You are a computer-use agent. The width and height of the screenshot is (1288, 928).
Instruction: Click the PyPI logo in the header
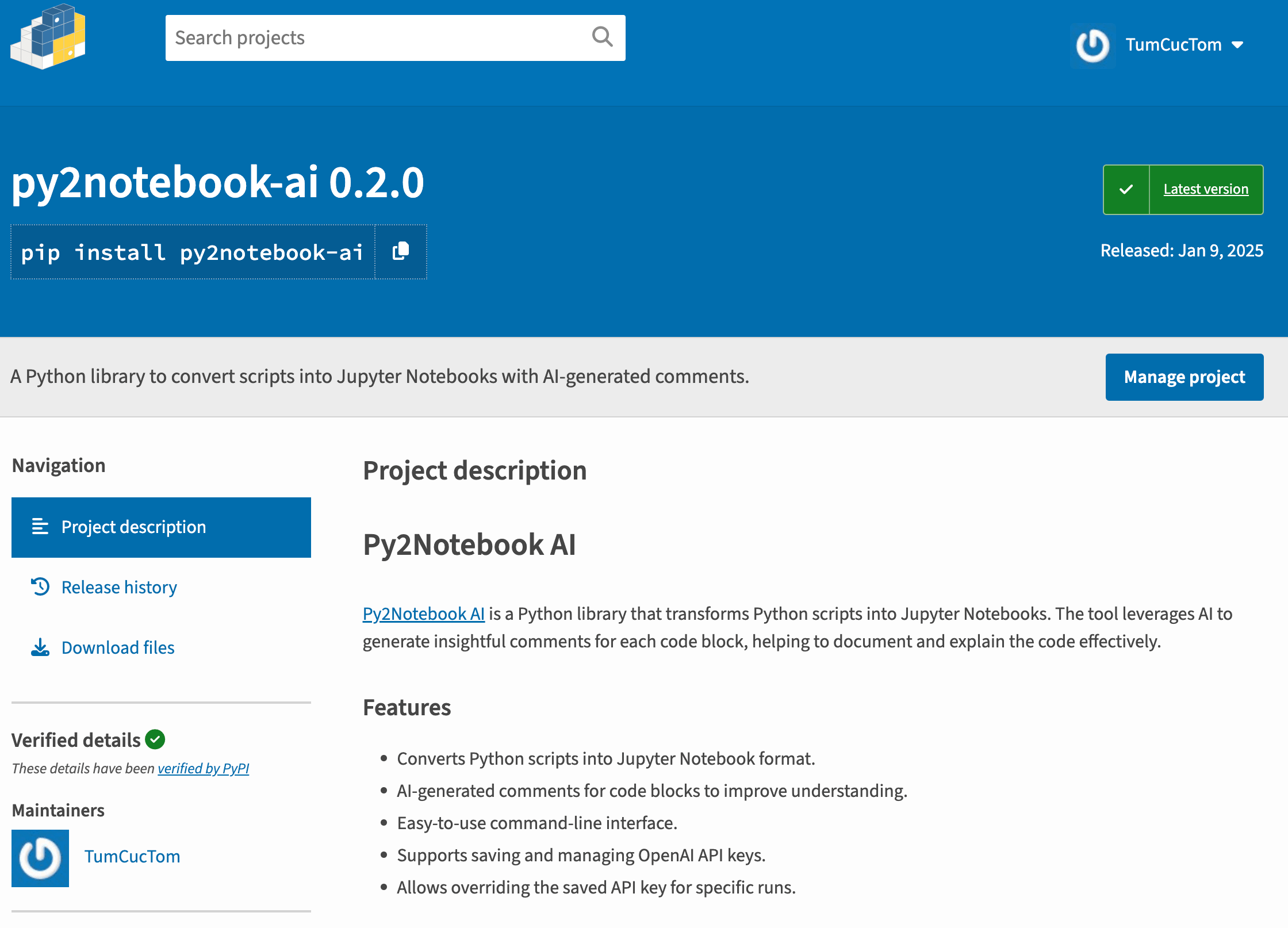[48, 37]
